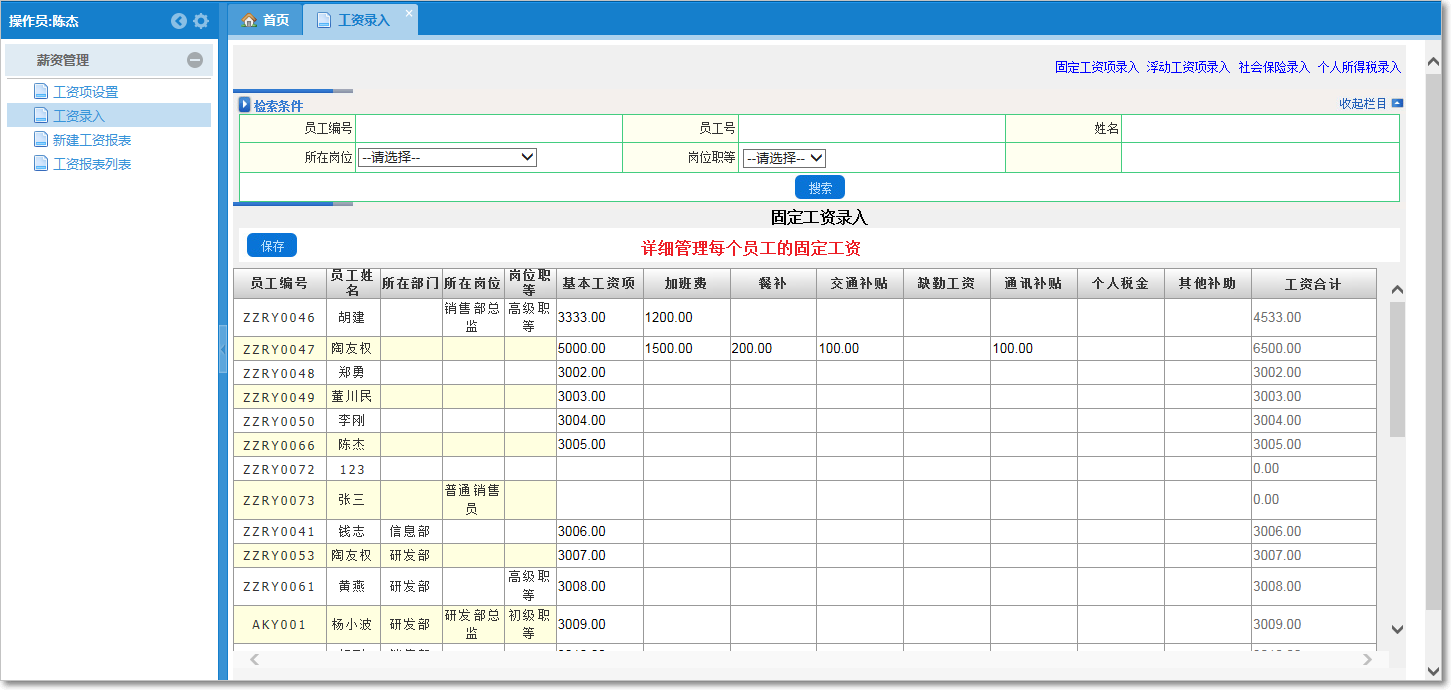
Task: Open the 个人所得税录入 link
Action: point(1358,67)
